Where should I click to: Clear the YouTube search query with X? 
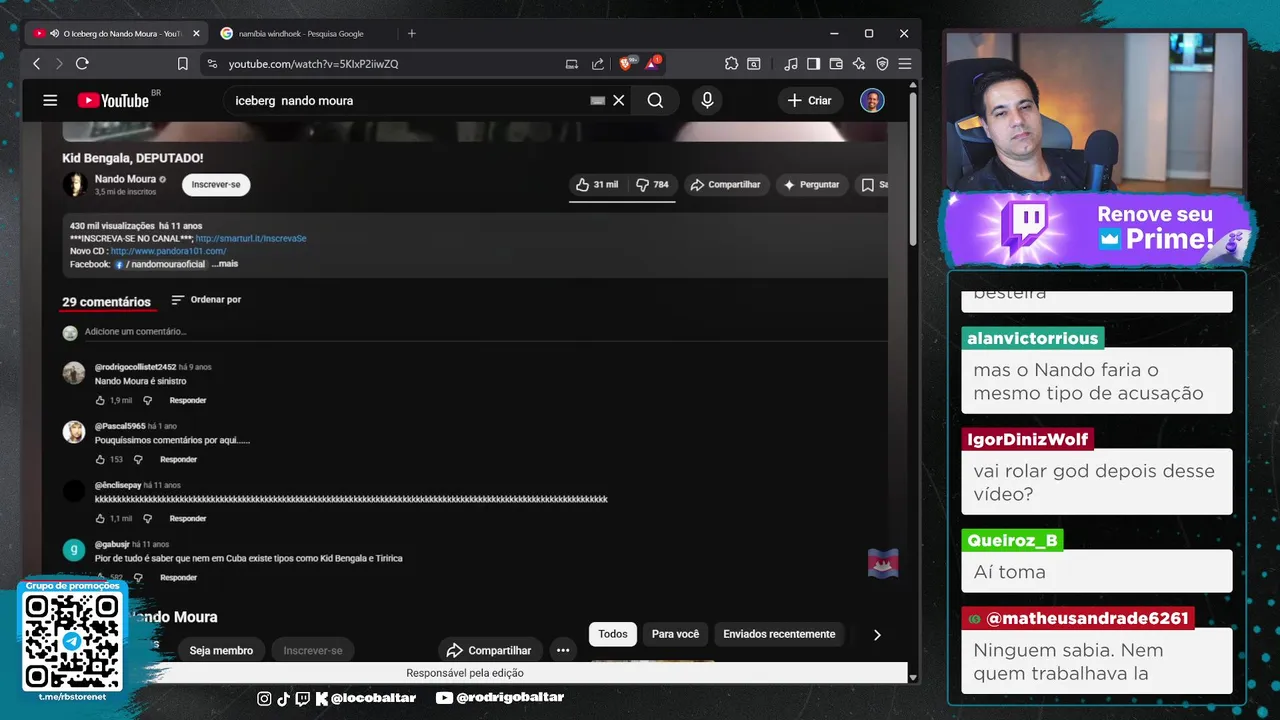coord(619,100)
